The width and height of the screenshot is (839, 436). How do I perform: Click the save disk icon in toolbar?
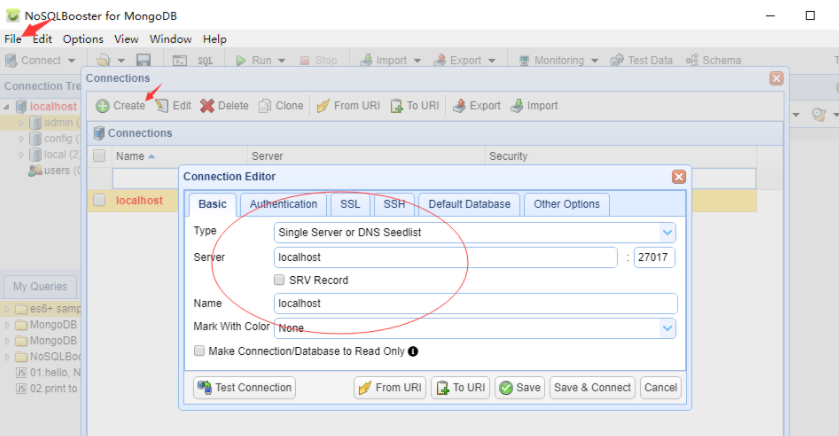143,60
